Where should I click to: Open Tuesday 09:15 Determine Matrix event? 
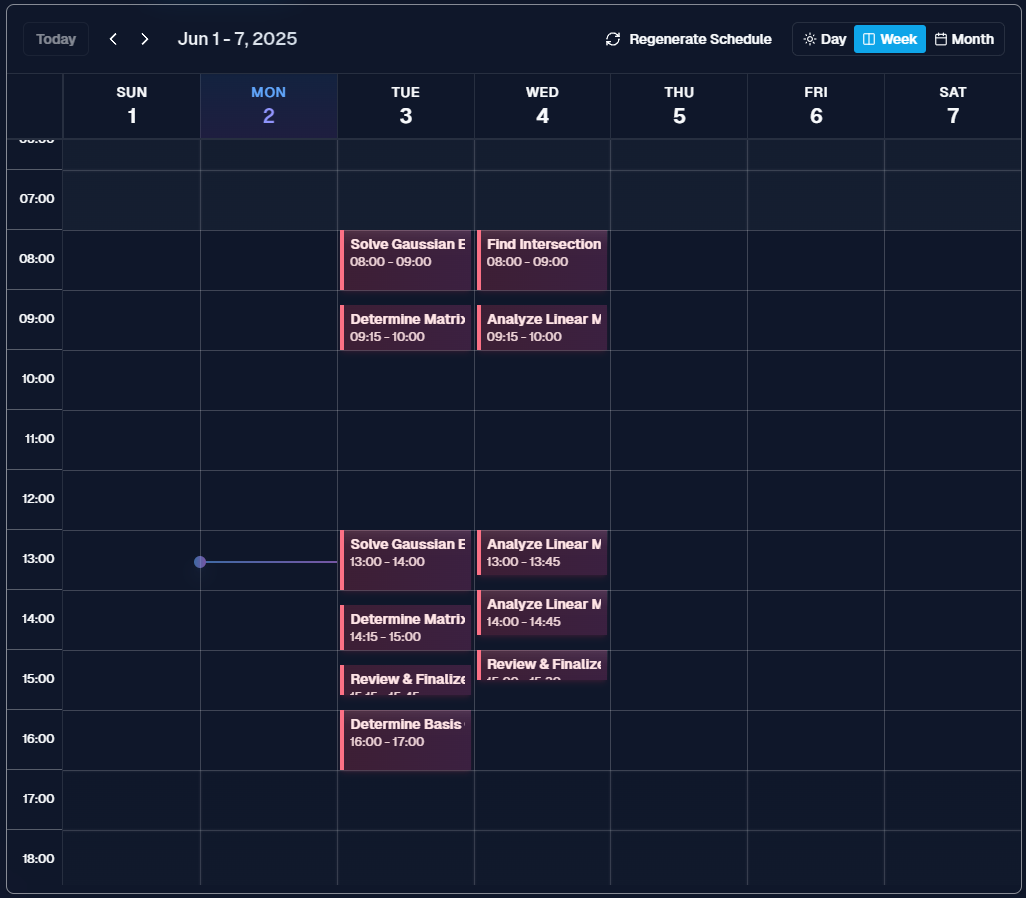point(406,328)
